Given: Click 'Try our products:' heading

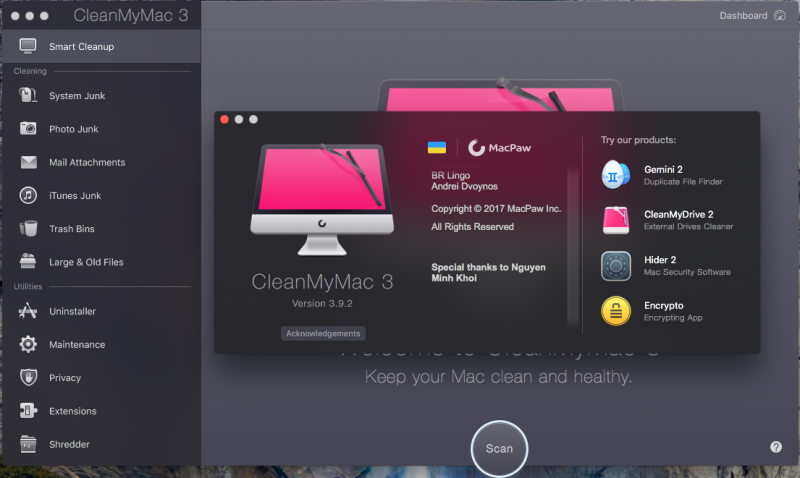Looking at the screenshot, I should pyautogui.click(x=638, y=140).
